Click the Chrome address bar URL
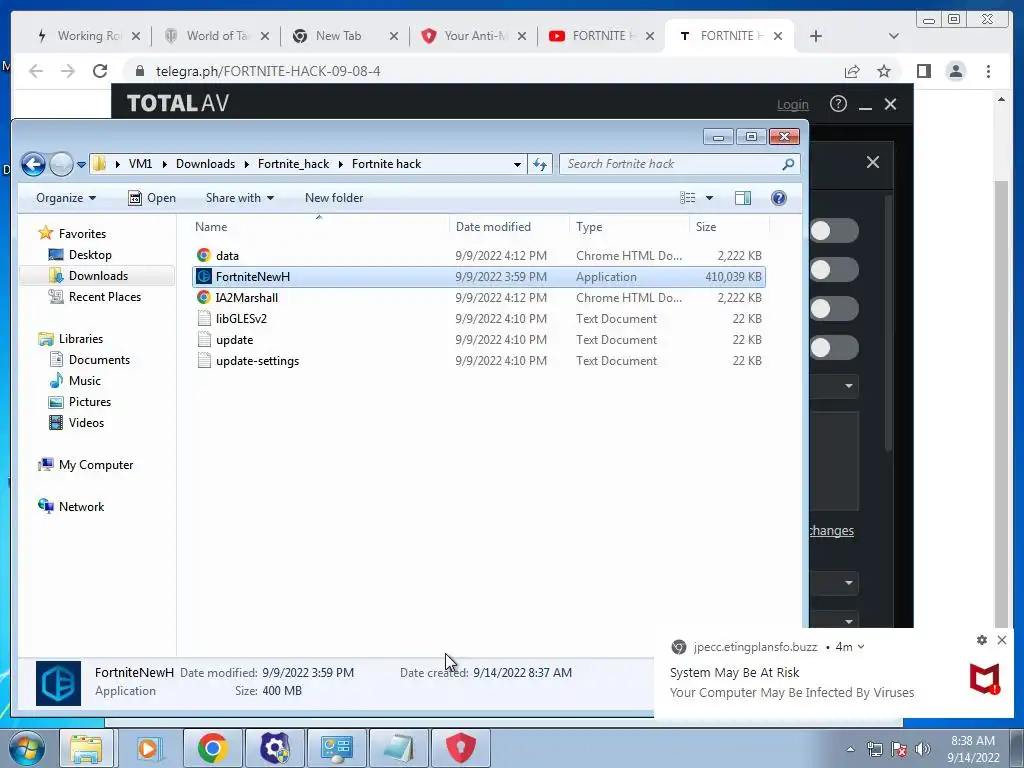The image size is (1024, 768). (268, 71)
